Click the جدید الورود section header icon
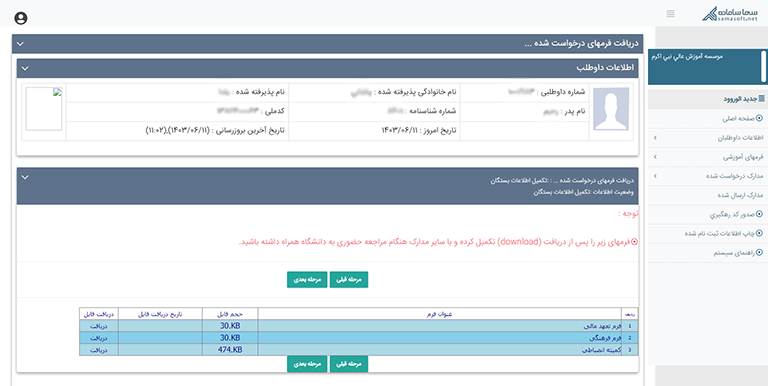 point(761,99)
